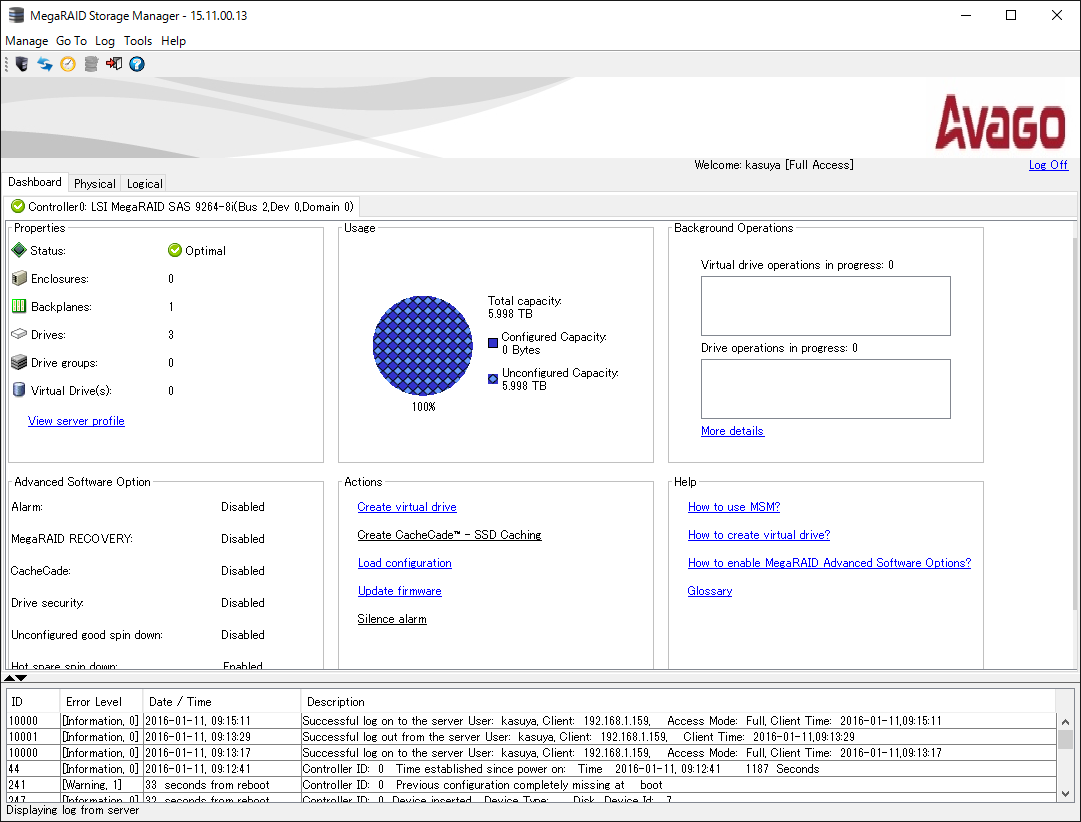Image resolution: width=1081 pixels, height=822 pixels.
Task: Select the Warning log row ID 241
Action: [x=531, y=785]
